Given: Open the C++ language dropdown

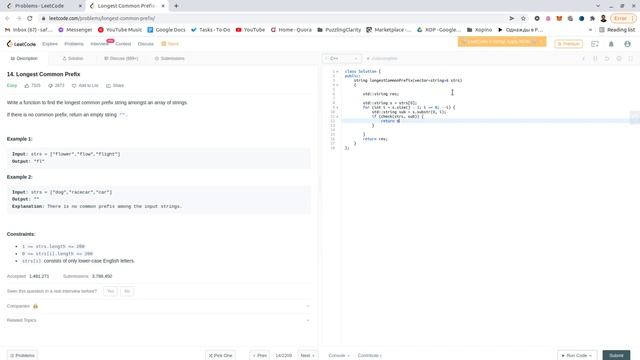Looking at the screenshot, I should 342,59.
